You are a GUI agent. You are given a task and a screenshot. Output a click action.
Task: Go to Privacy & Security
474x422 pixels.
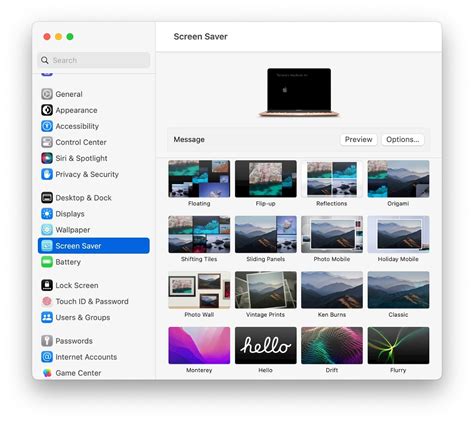tap(94, 174)
